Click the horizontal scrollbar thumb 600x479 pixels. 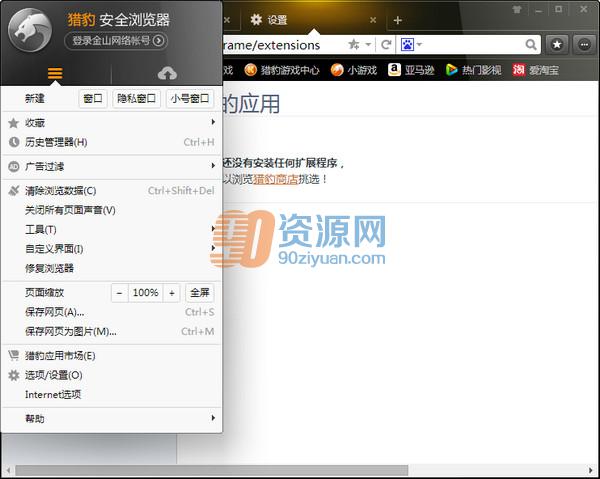pyautogui.click(x=212, y=470)
